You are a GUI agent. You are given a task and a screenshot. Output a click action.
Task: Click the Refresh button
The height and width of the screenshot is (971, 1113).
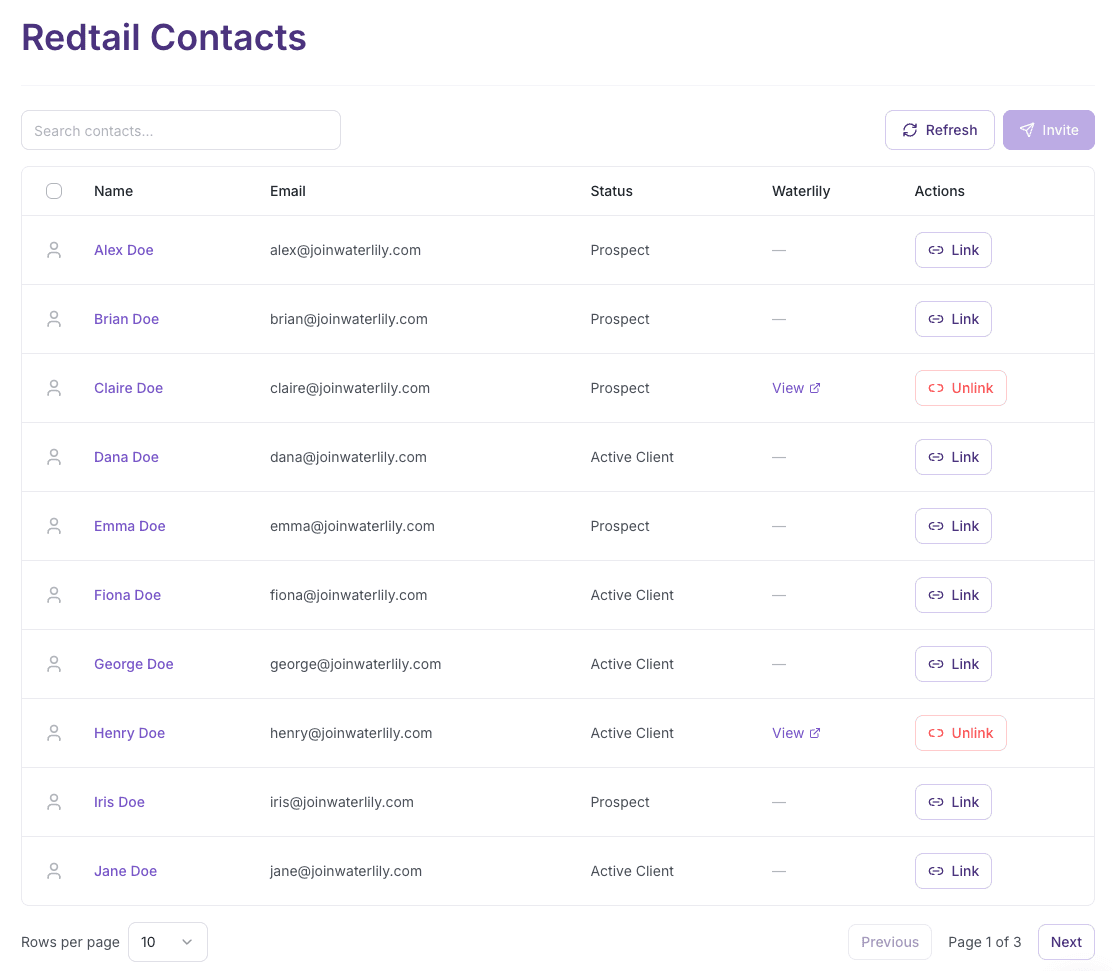(939, 130)
